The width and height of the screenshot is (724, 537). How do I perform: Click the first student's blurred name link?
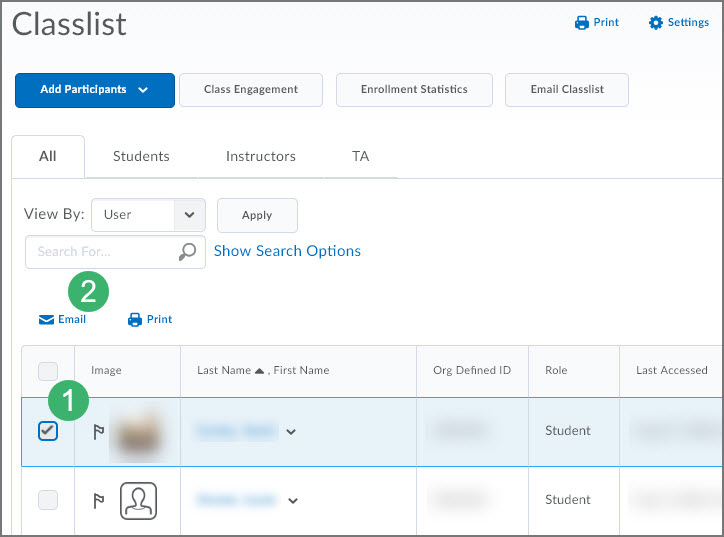coord(236,431)
